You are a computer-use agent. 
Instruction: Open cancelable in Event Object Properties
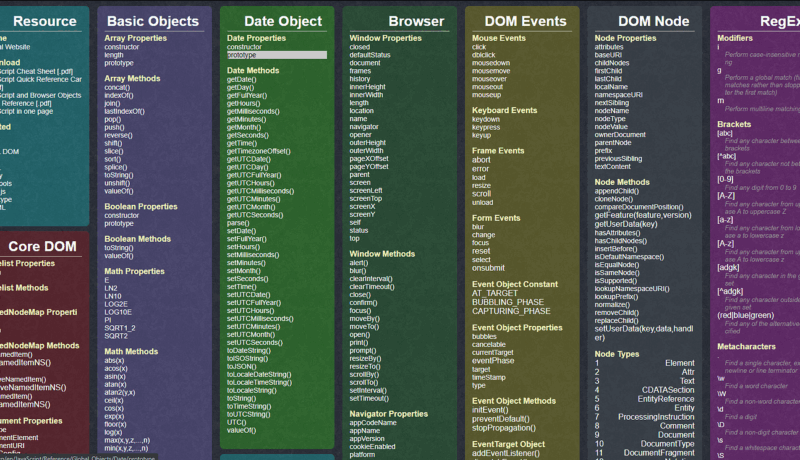point(489,345)
